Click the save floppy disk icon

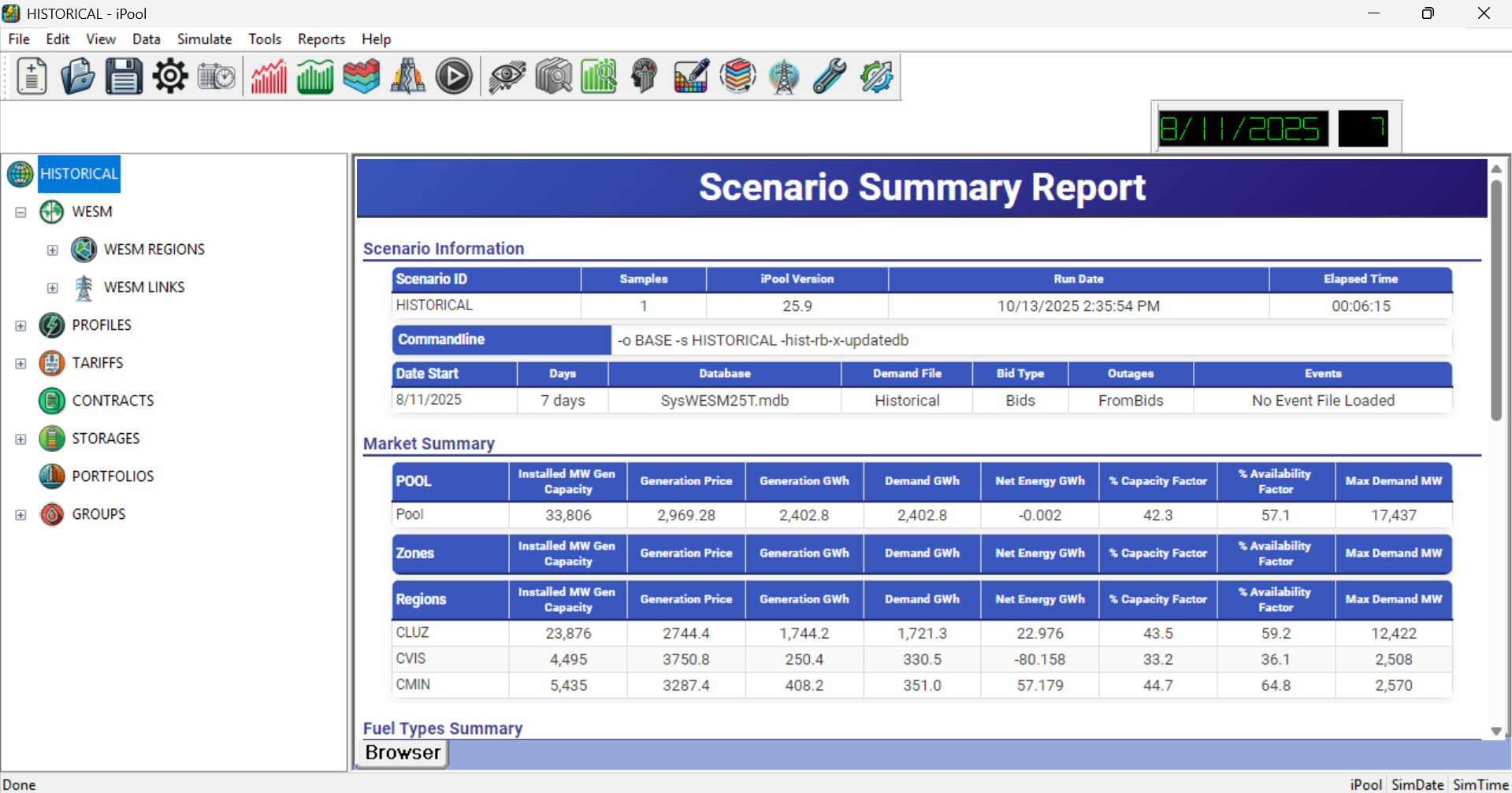(x=124, y=77)
